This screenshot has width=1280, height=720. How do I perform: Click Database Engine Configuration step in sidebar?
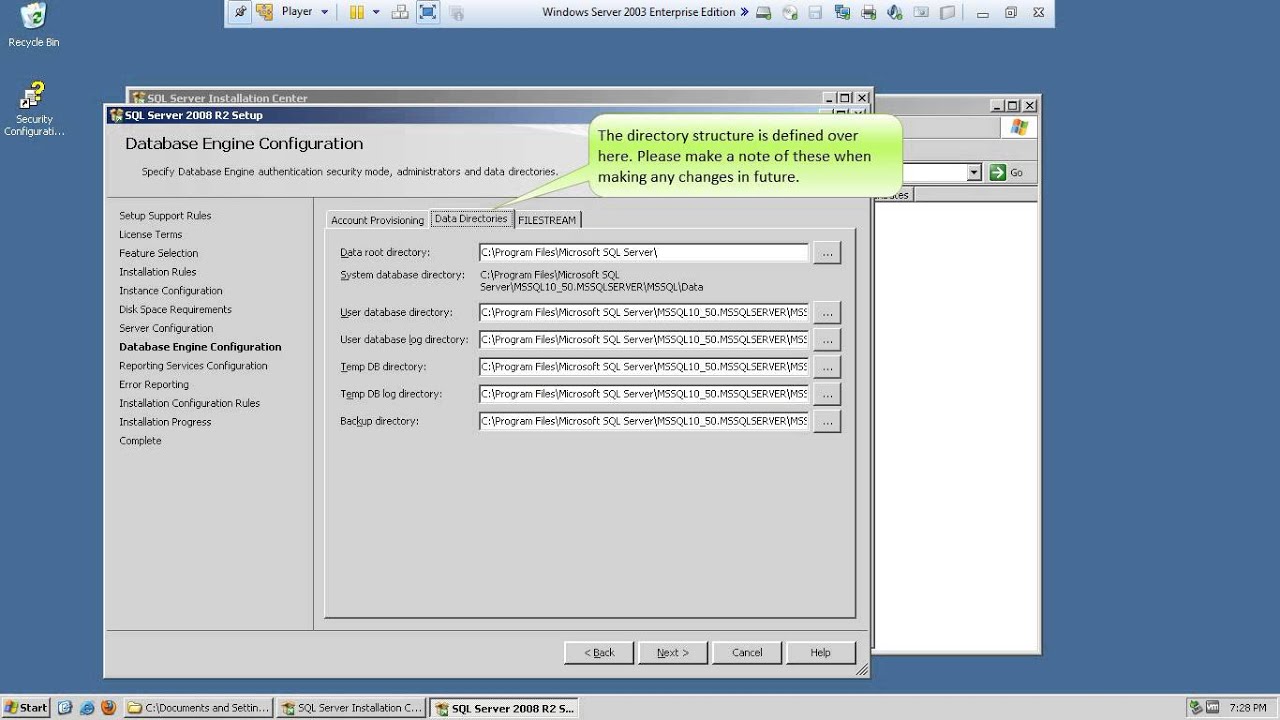pos(200,347)
